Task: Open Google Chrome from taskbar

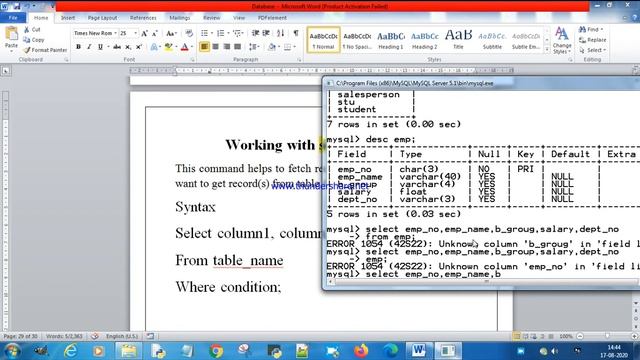Action: [216, 351]
